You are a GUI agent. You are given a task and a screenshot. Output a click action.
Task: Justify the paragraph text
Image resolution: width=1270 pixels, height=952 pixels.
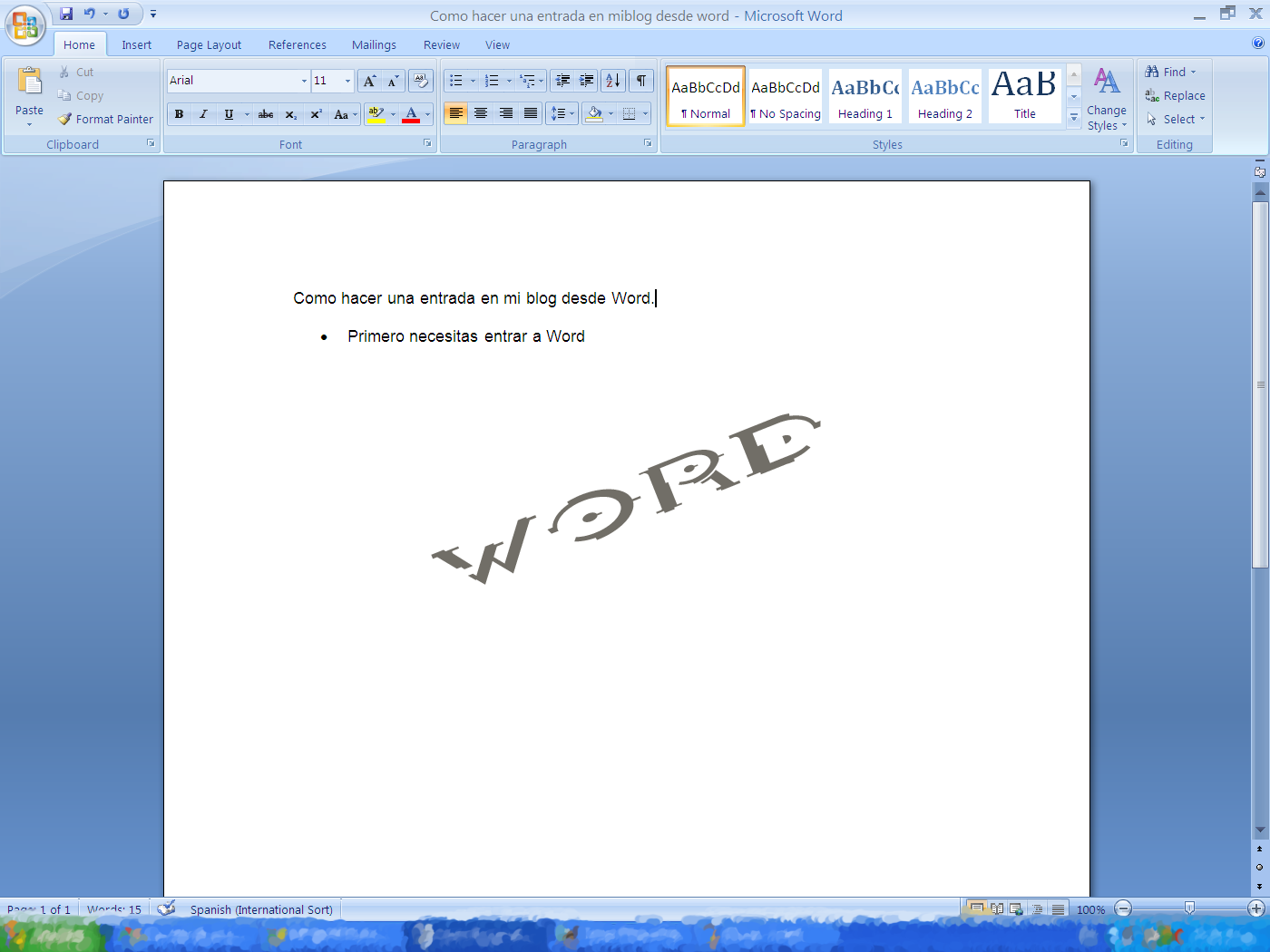531,113
